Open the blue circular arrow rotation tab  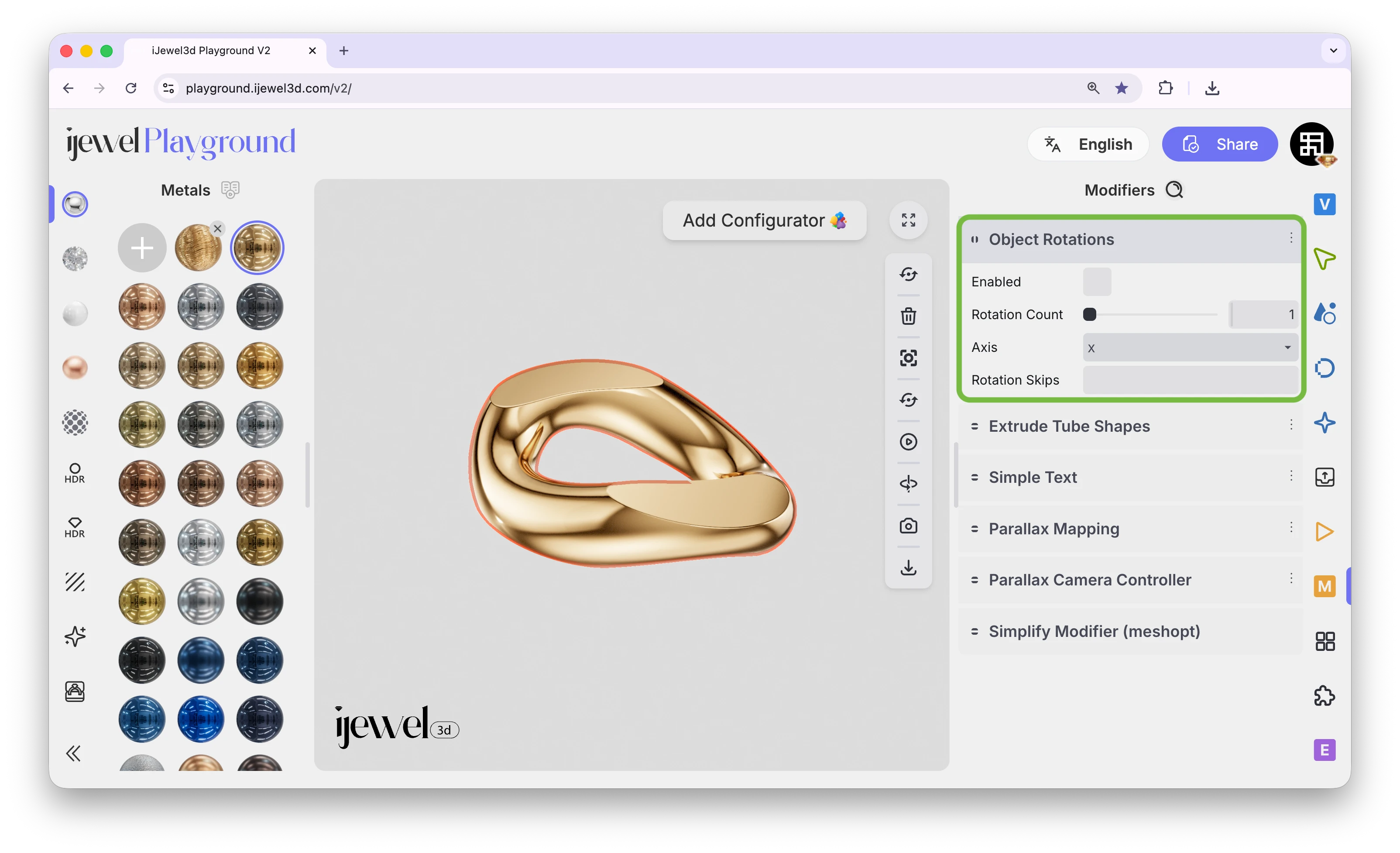coord(1324,368)
